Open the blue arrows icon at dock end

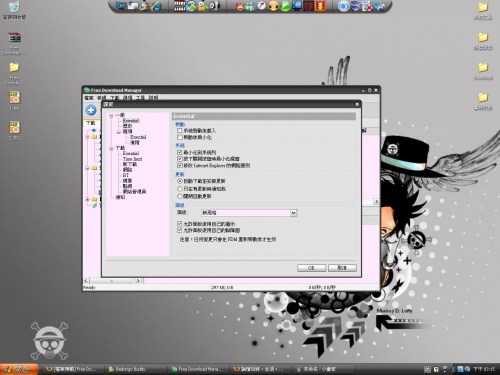click(379, 6)
